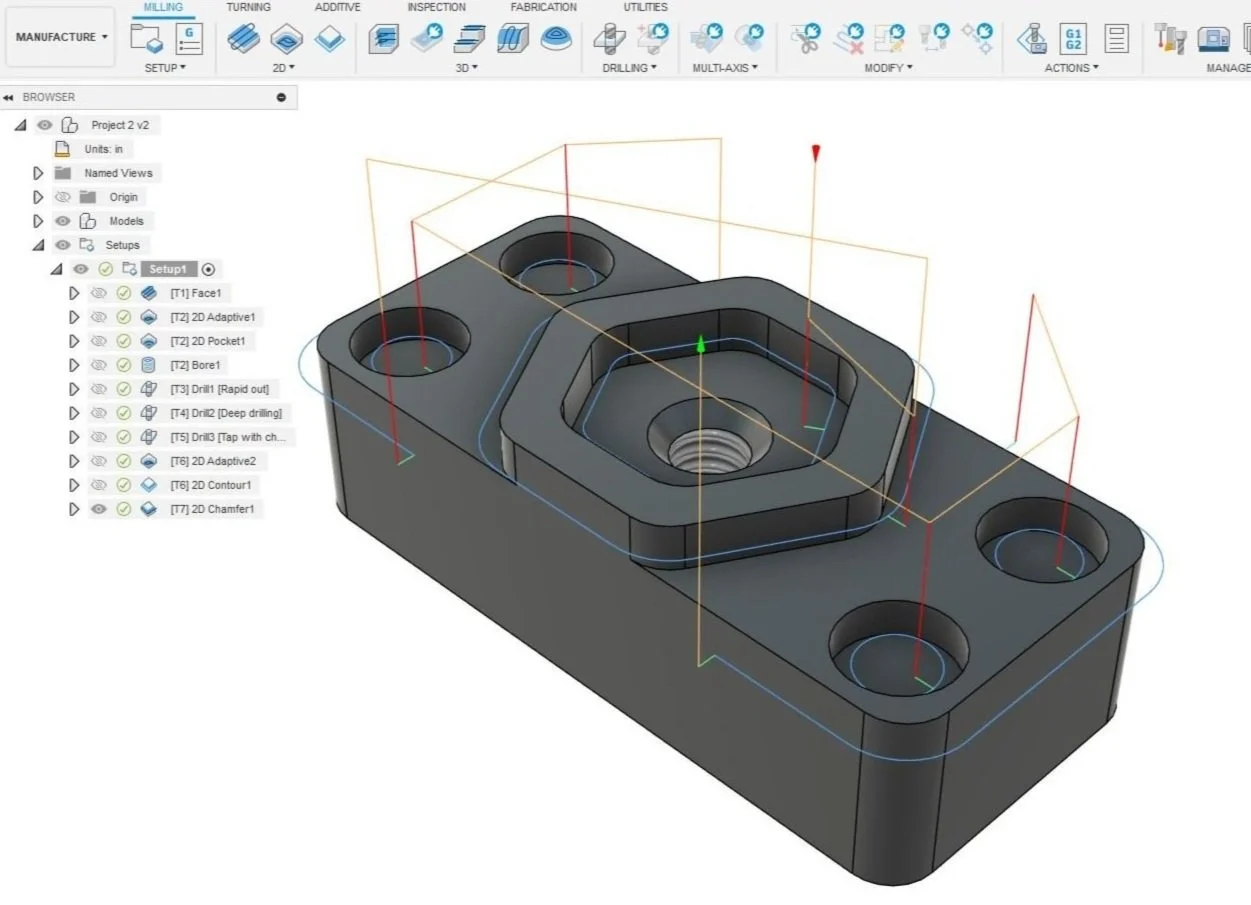Screen dimensions: 1251x905
Task: Choose the dome-shaped last 3D icon
Action: [x=556, y=39]
